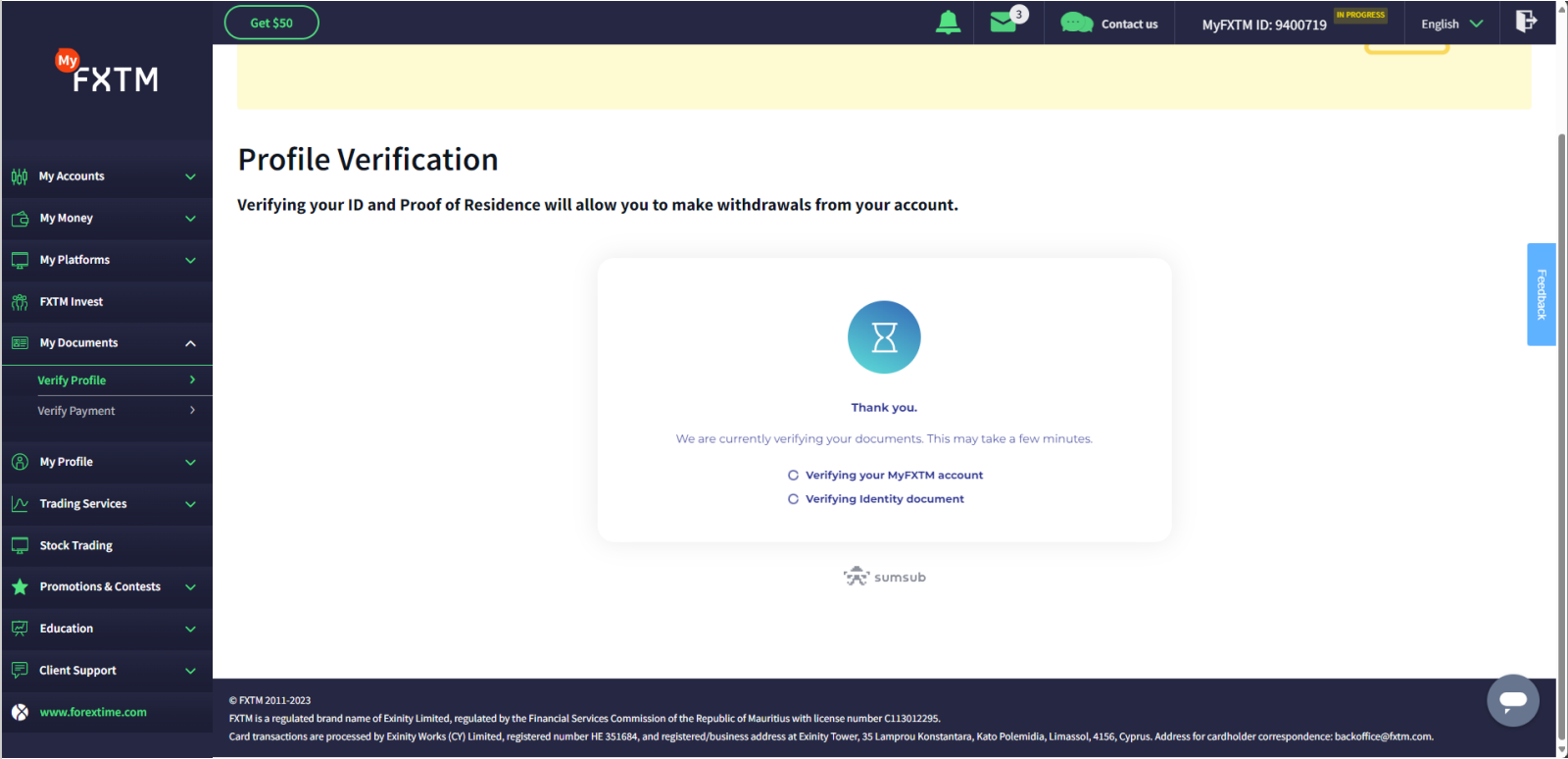Click the My Platforms monitor icon
Viewport: 1568px width, 759px height.
pos(20,260)
